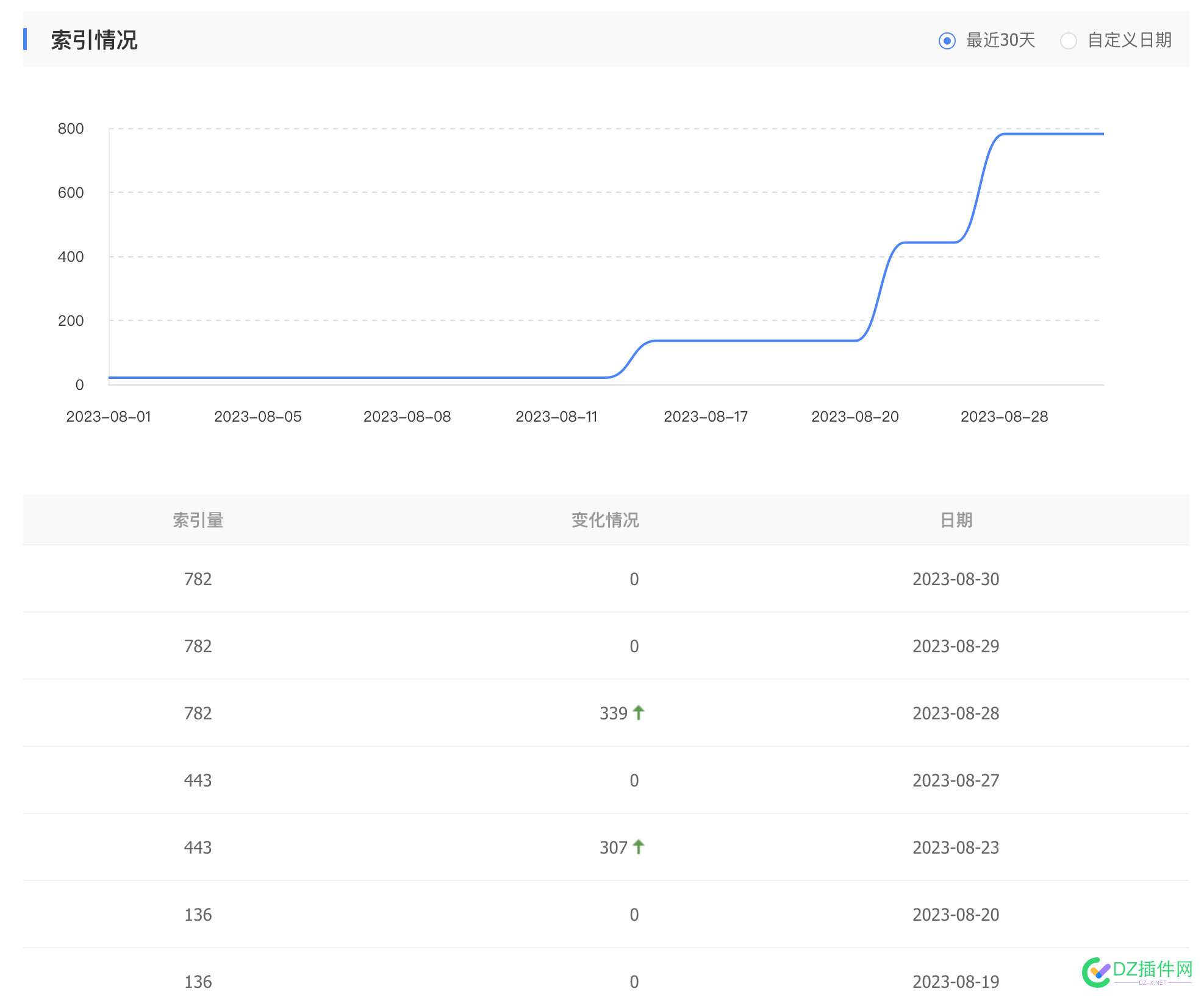Click index value 136 in 2023-08-20 row
Screen dimensions: 1204x997
coord(198,915)
